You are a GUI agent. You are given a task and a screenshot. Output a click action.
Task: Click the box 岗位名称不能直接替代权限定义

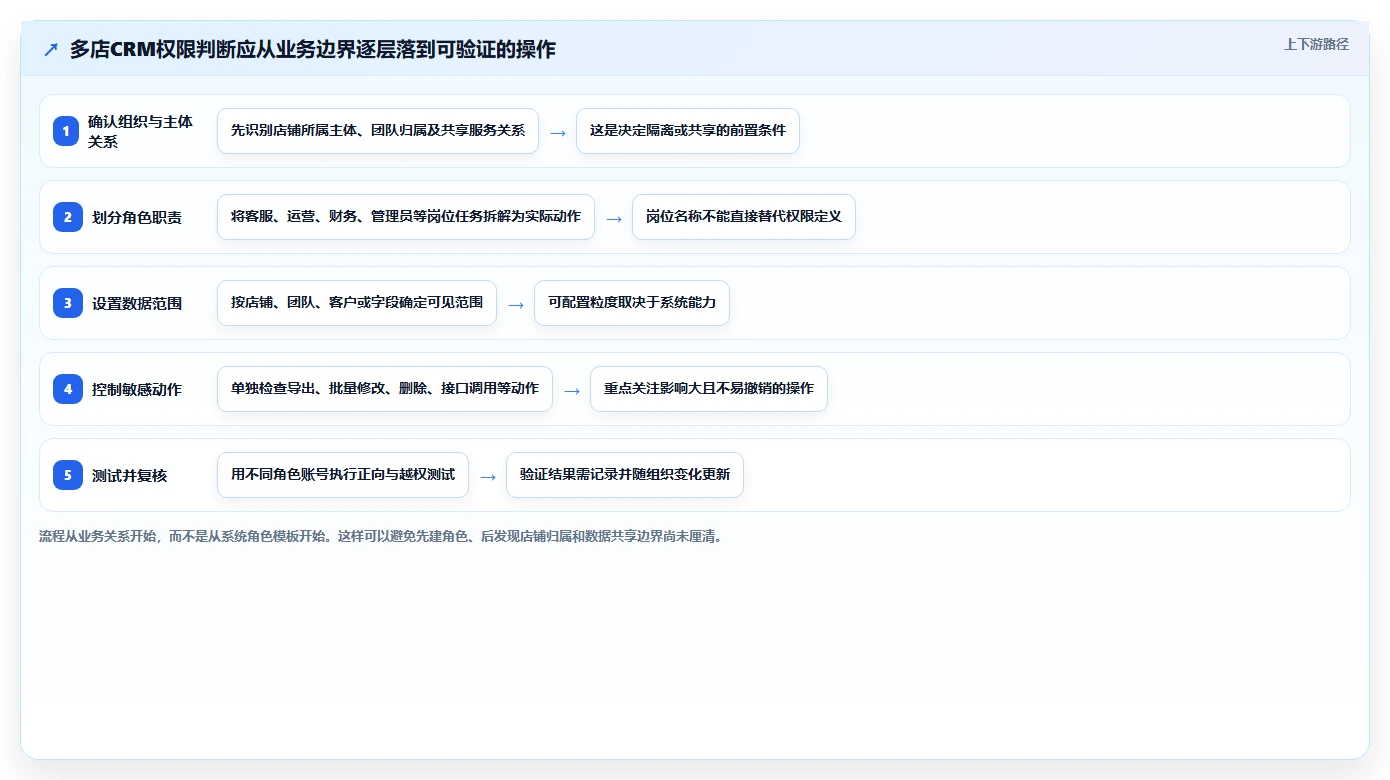[744, 217]
